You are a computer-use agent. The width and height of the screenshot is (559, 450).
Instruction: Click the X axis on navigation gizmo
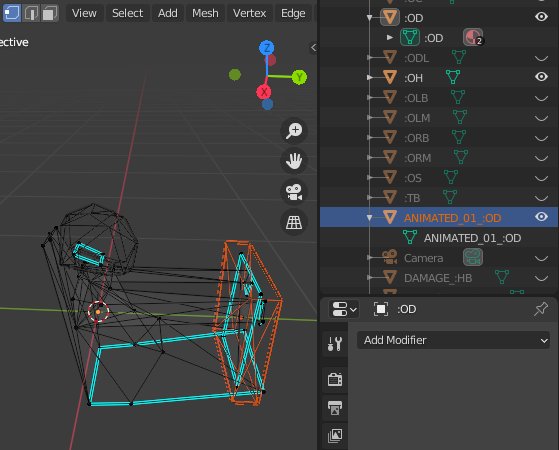(264, 92)
